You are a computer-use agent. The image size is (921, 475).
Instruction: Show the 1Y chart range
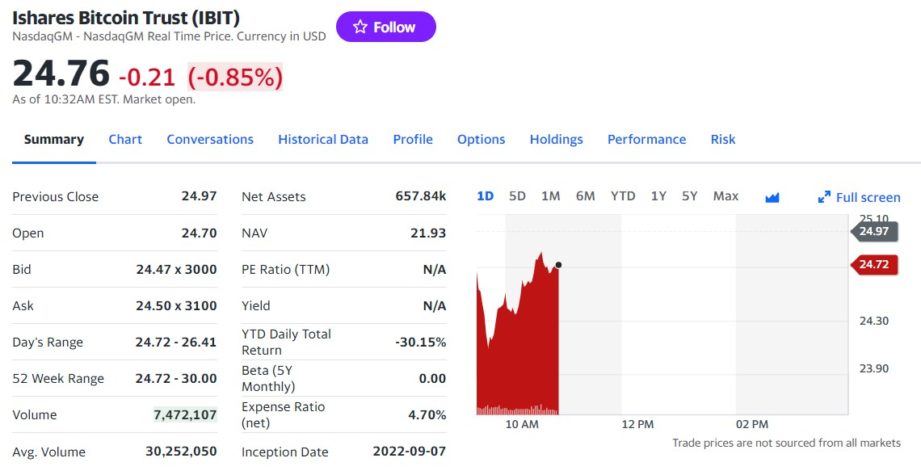pos(658,196)
